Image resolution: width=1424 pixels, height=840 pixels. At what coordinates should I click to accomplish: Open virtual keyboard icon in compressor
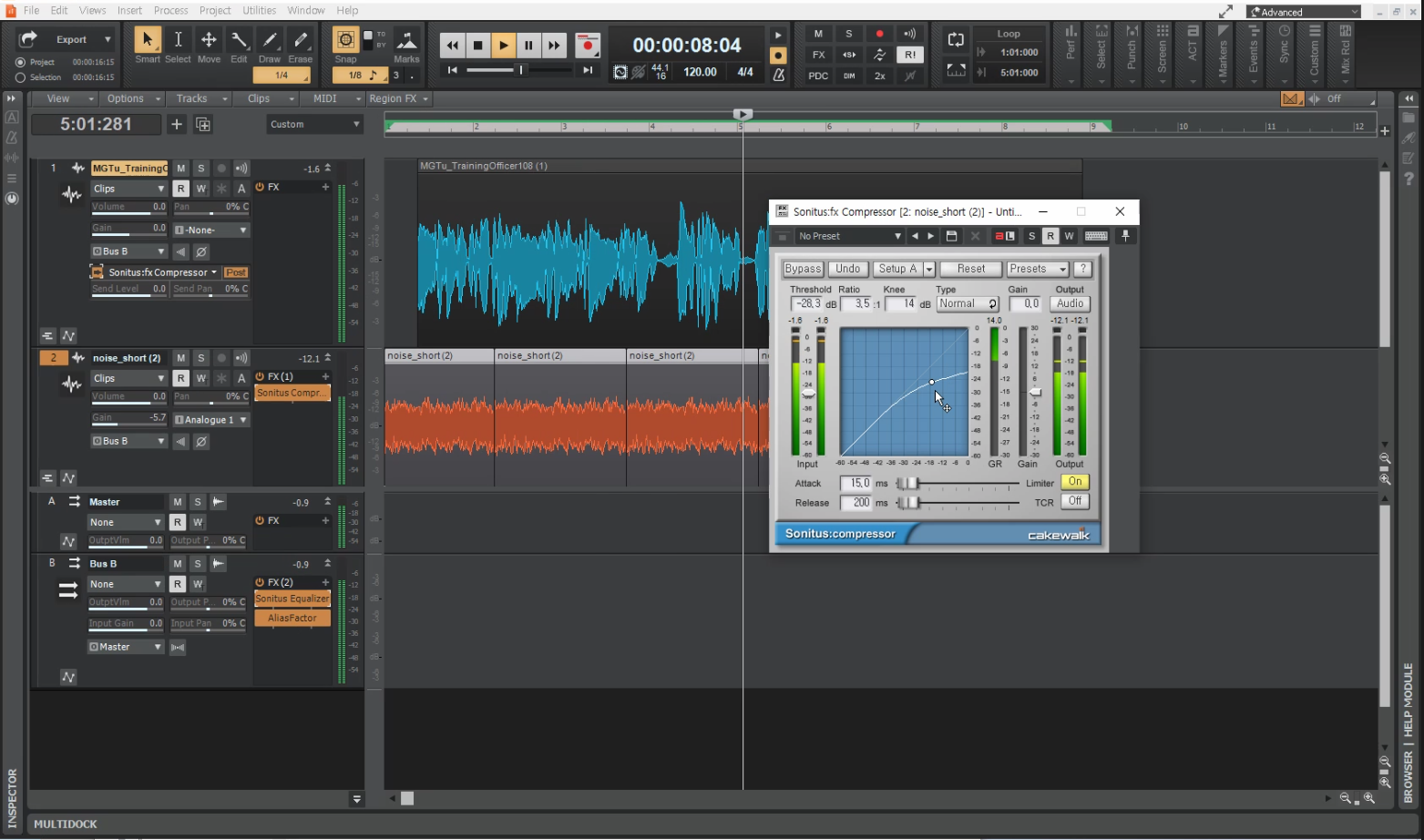[1096, 236]
